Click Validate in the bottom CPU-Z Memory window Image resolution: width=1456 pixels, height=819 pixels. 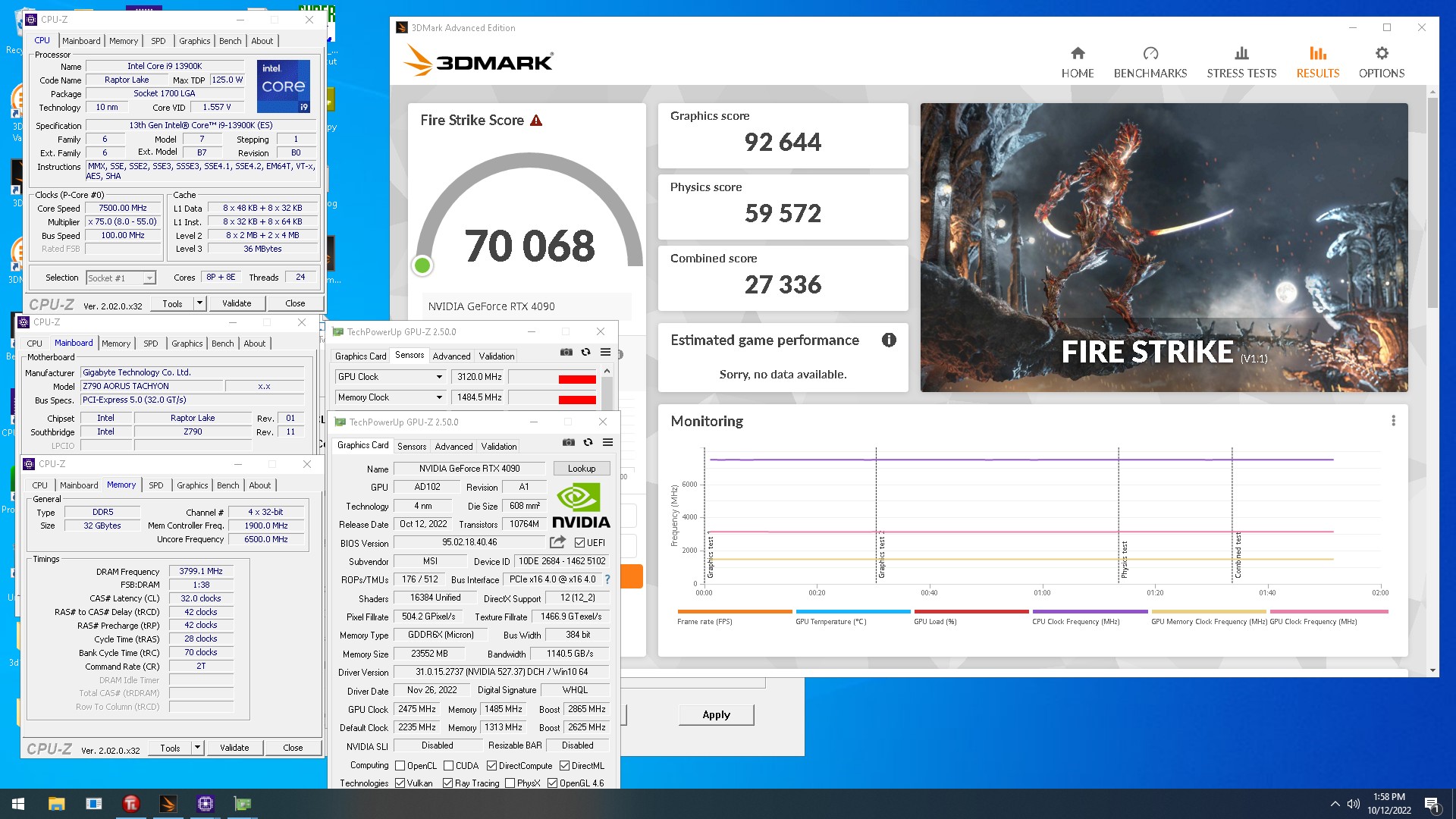tap(234, 748)
